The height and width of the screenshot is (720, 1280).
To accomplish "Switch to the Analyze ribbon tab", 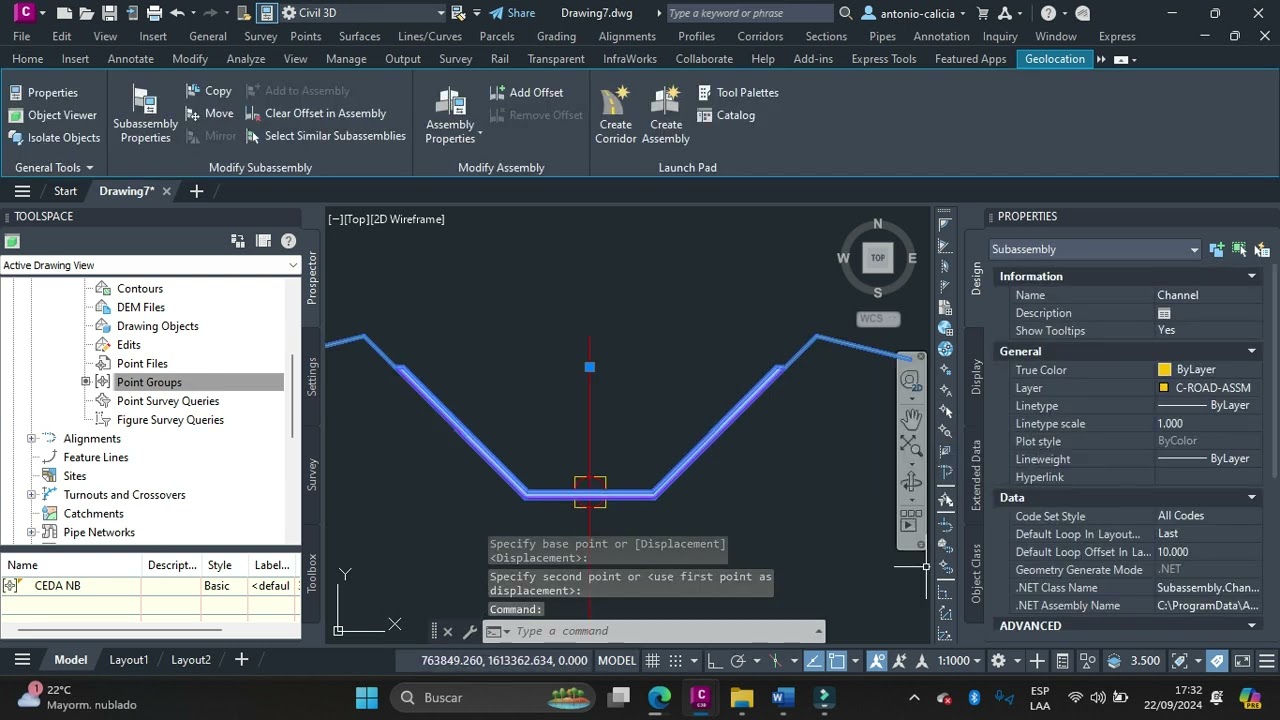I will point(246,59).
